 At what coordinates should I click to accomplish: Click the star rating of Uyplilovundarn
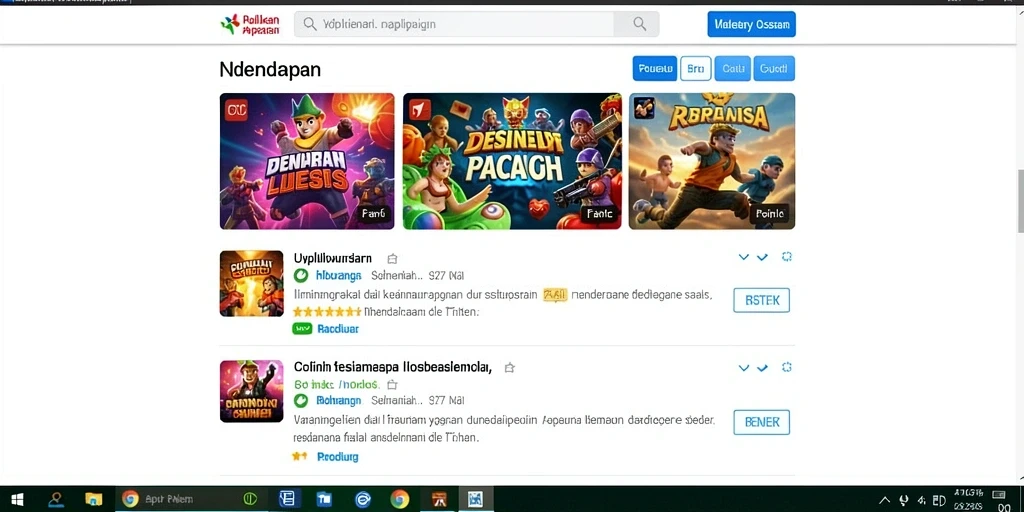[x=327, y=312]
